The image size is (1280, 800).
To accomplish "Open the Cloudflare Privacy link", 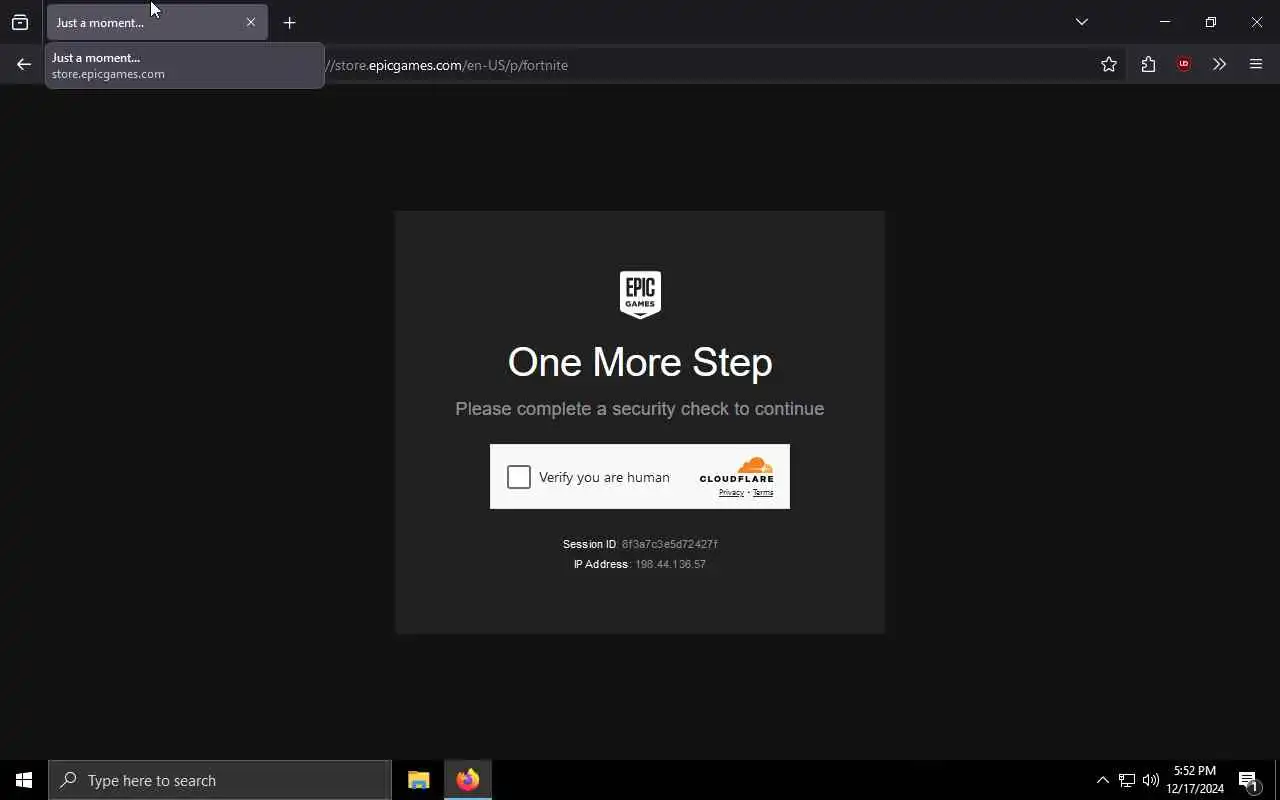I will [x=731, y=492].
